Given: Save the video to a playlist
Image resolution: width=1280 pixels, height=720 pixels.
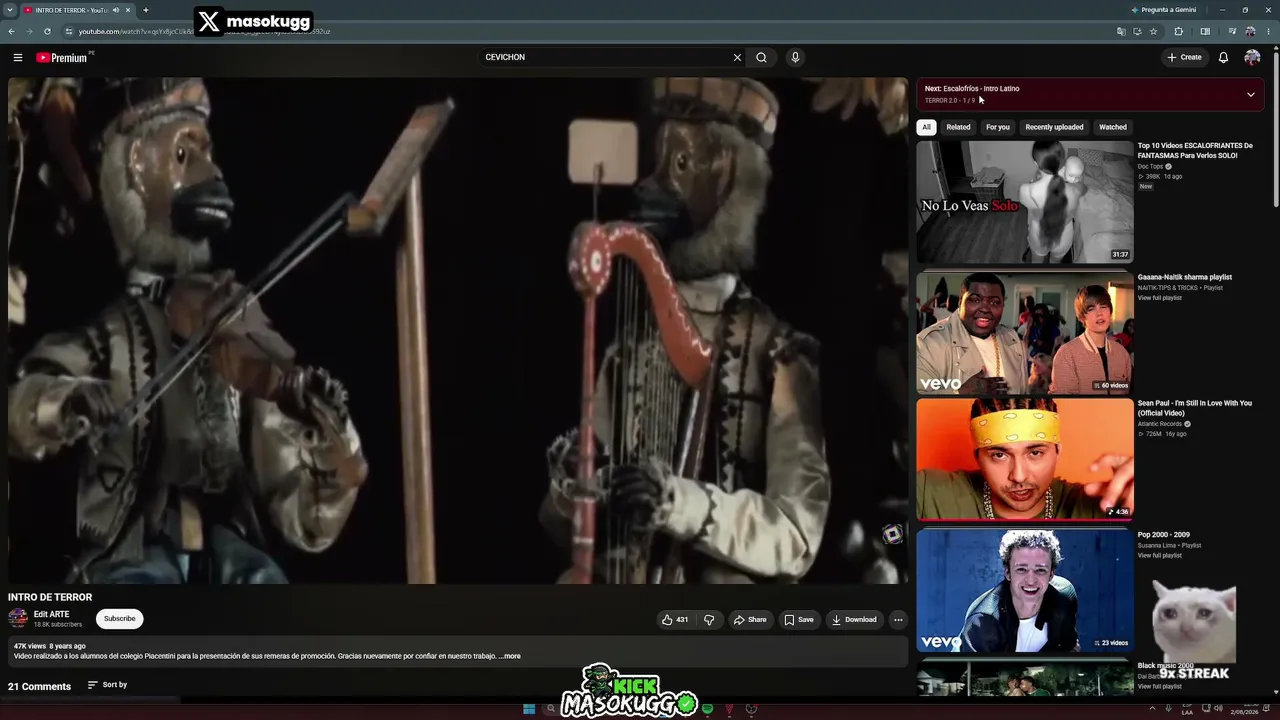Looking at the screenshot, I should pos(798,620).
